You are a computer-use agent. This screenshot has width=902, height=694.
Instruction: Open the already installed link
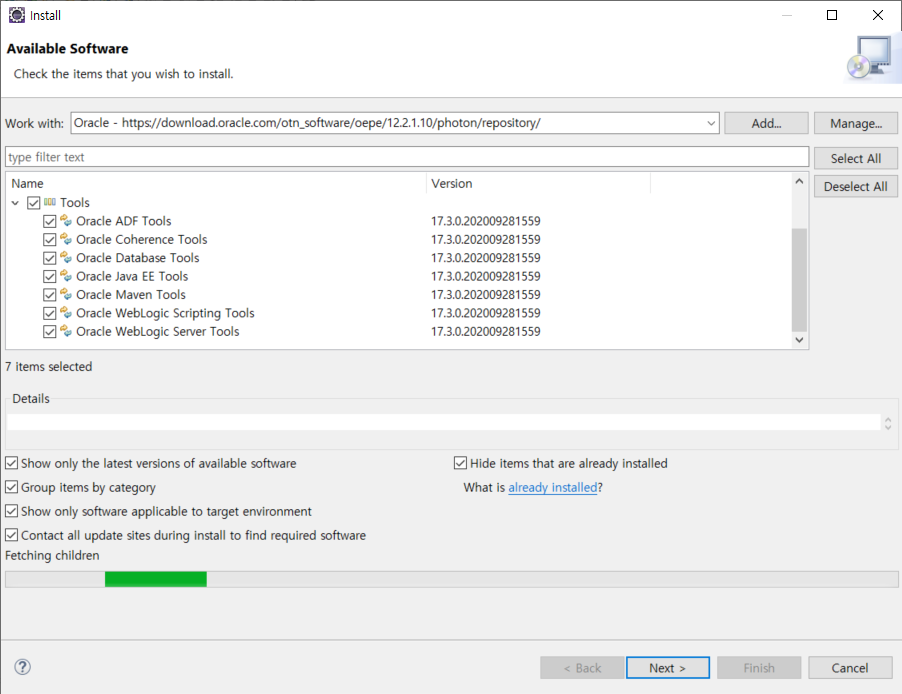coord(553,487)
